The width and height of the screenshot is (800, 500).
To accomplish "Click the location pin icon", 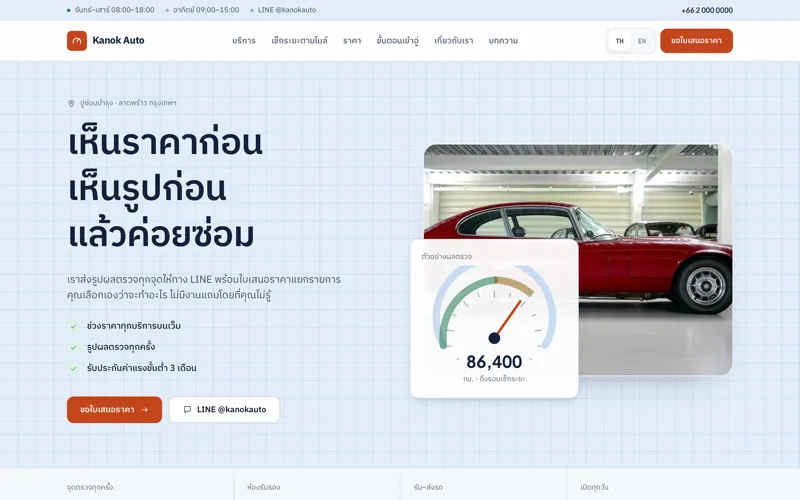I will (71, 104).
